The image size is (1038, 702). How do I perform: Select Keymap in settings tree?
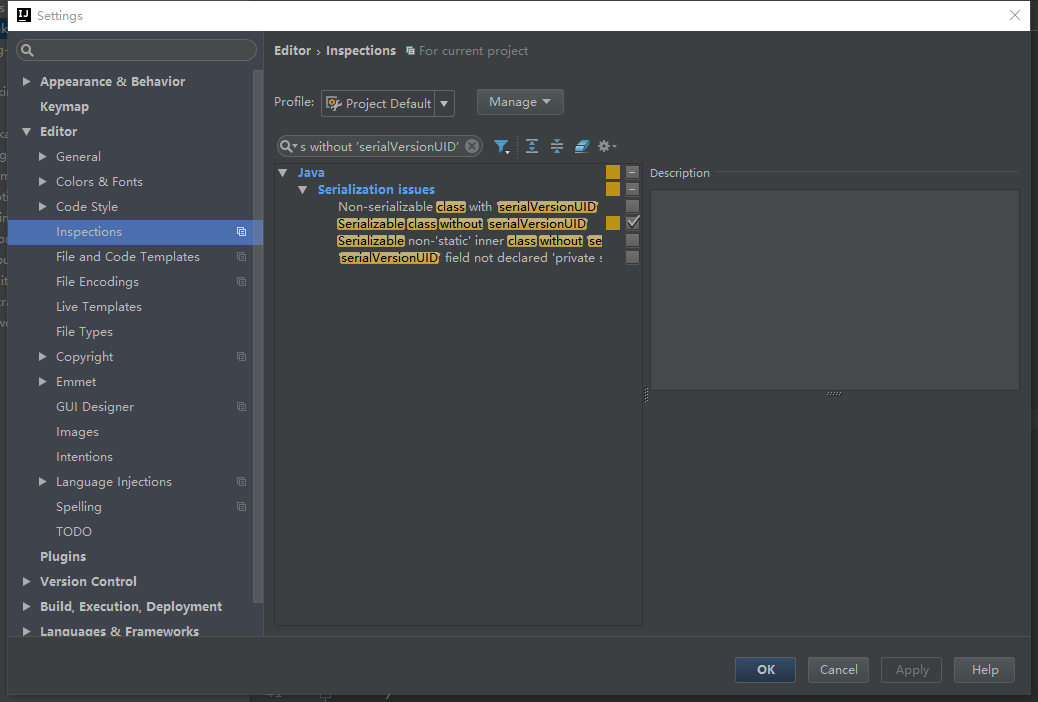tap(64, 107)
